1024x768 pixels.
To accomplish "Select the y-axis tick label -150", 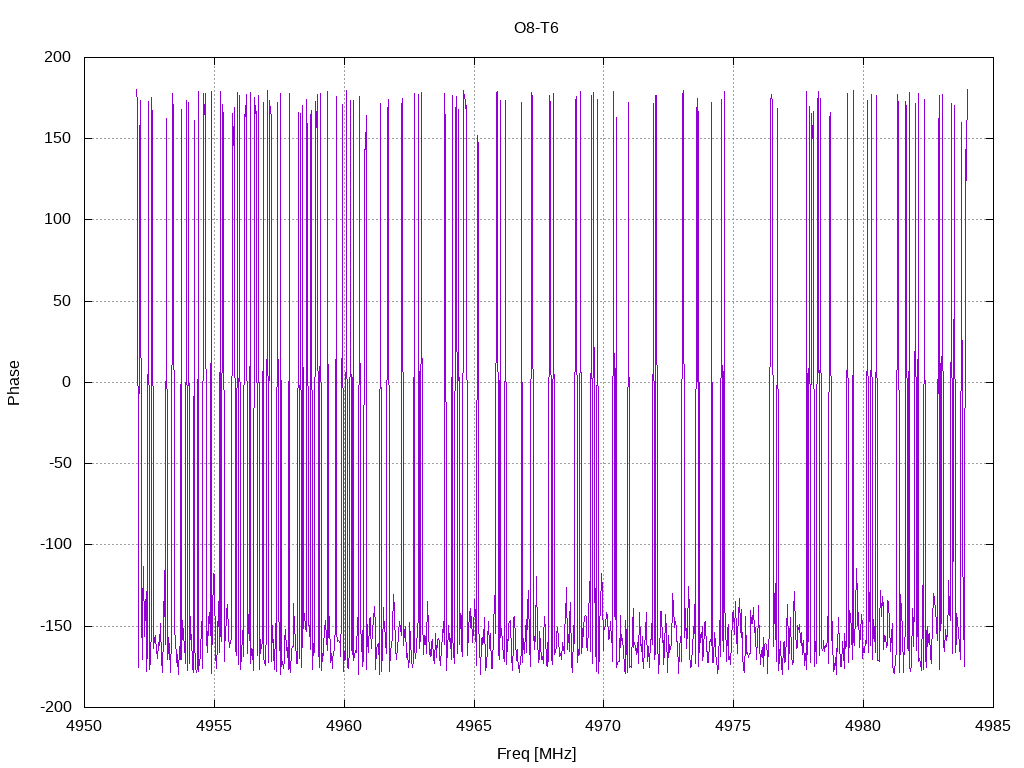I will 56,626.
